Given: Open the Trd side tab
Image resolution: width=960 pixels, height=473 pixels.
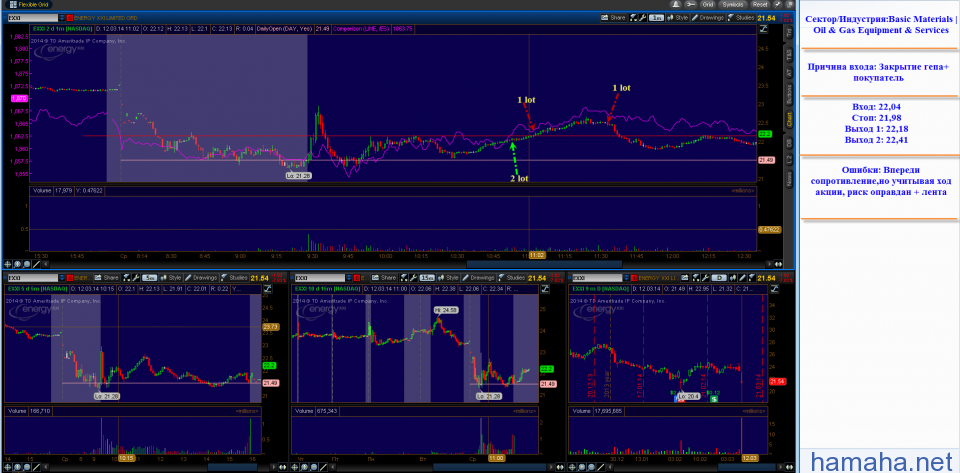Looking at the screenshot, I should point(789,32).
